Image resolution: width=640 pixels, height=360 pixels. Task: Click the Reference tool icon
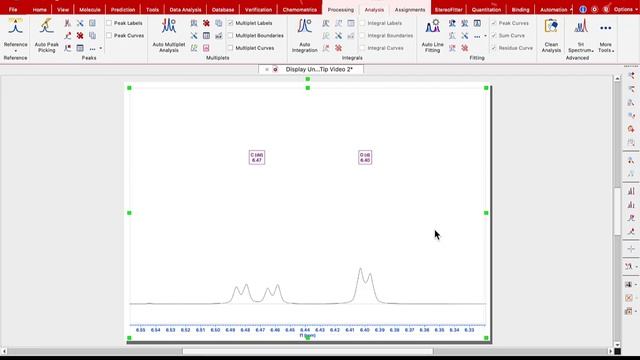click(x=16, y=27)
